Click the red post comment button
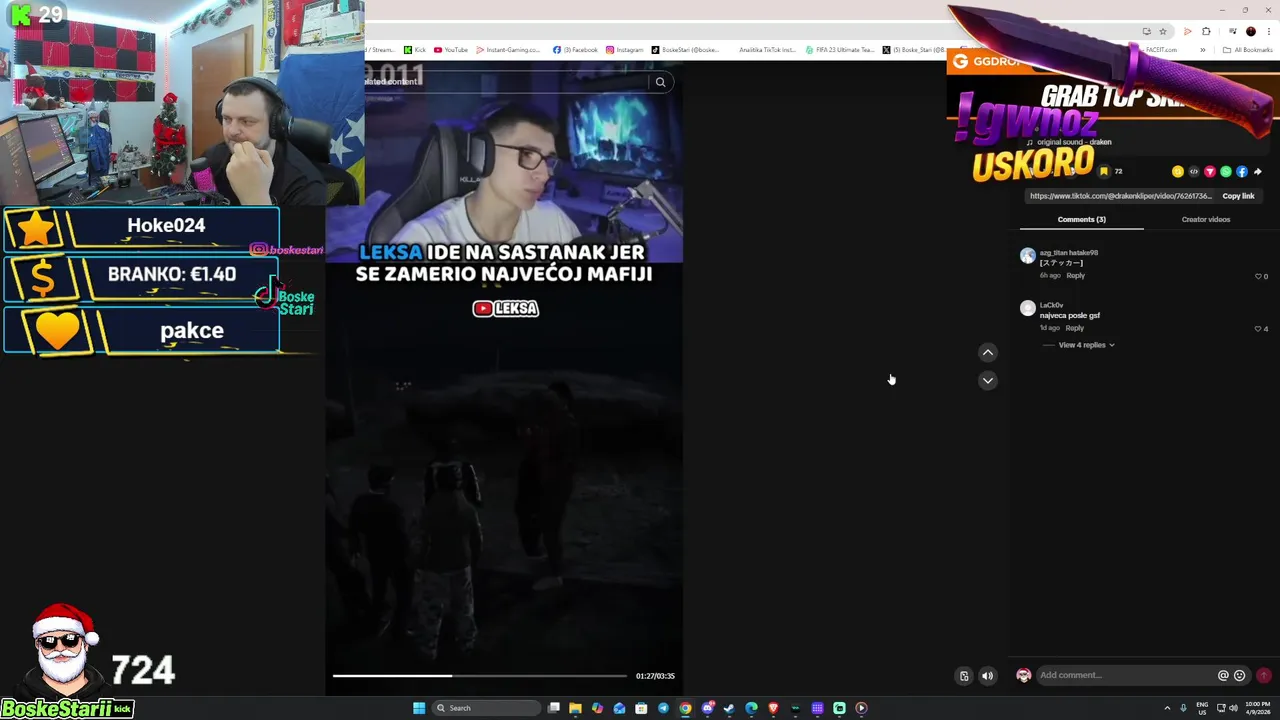 click(1263, 675)
